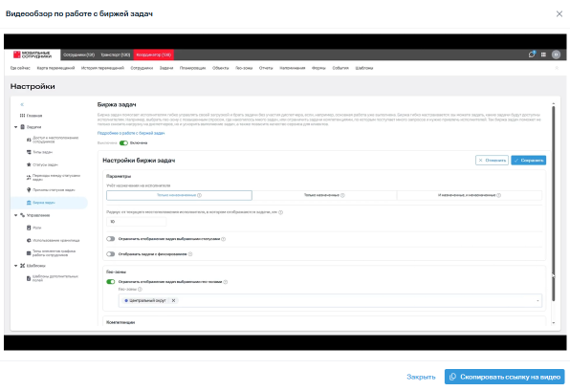Click Роли sidebar icon
The height and width of the screenshot is (391, 570).
tap(29, 228)
